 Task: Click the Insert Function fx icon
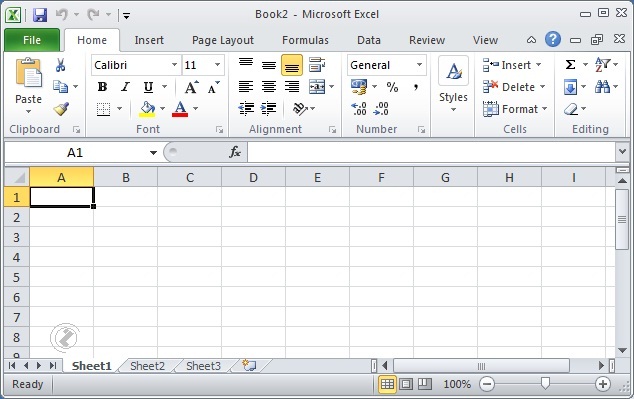(x=235, y=152)
